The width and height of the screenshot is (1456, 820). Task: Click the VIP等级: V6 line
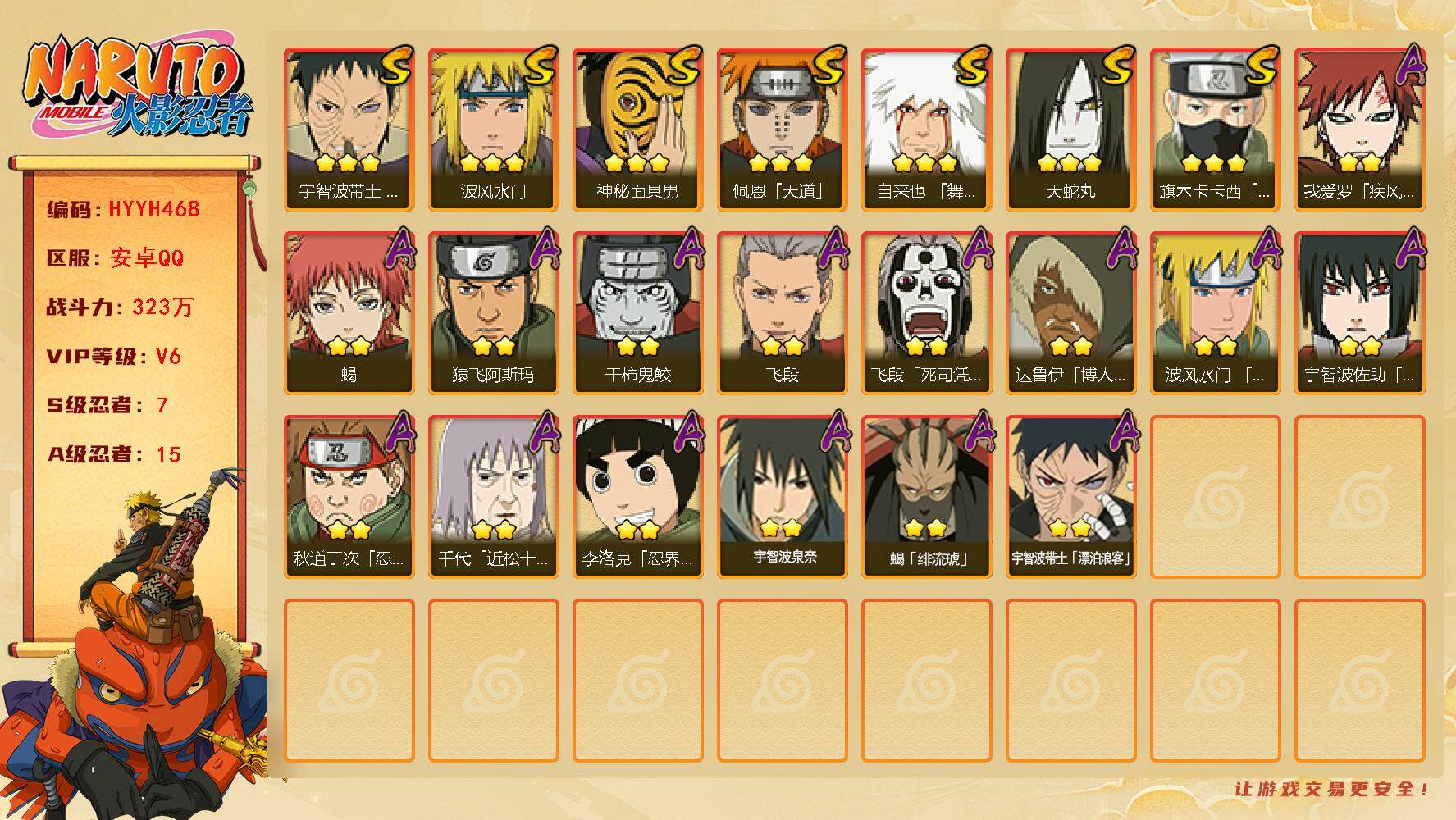click(x=114, y=357)
